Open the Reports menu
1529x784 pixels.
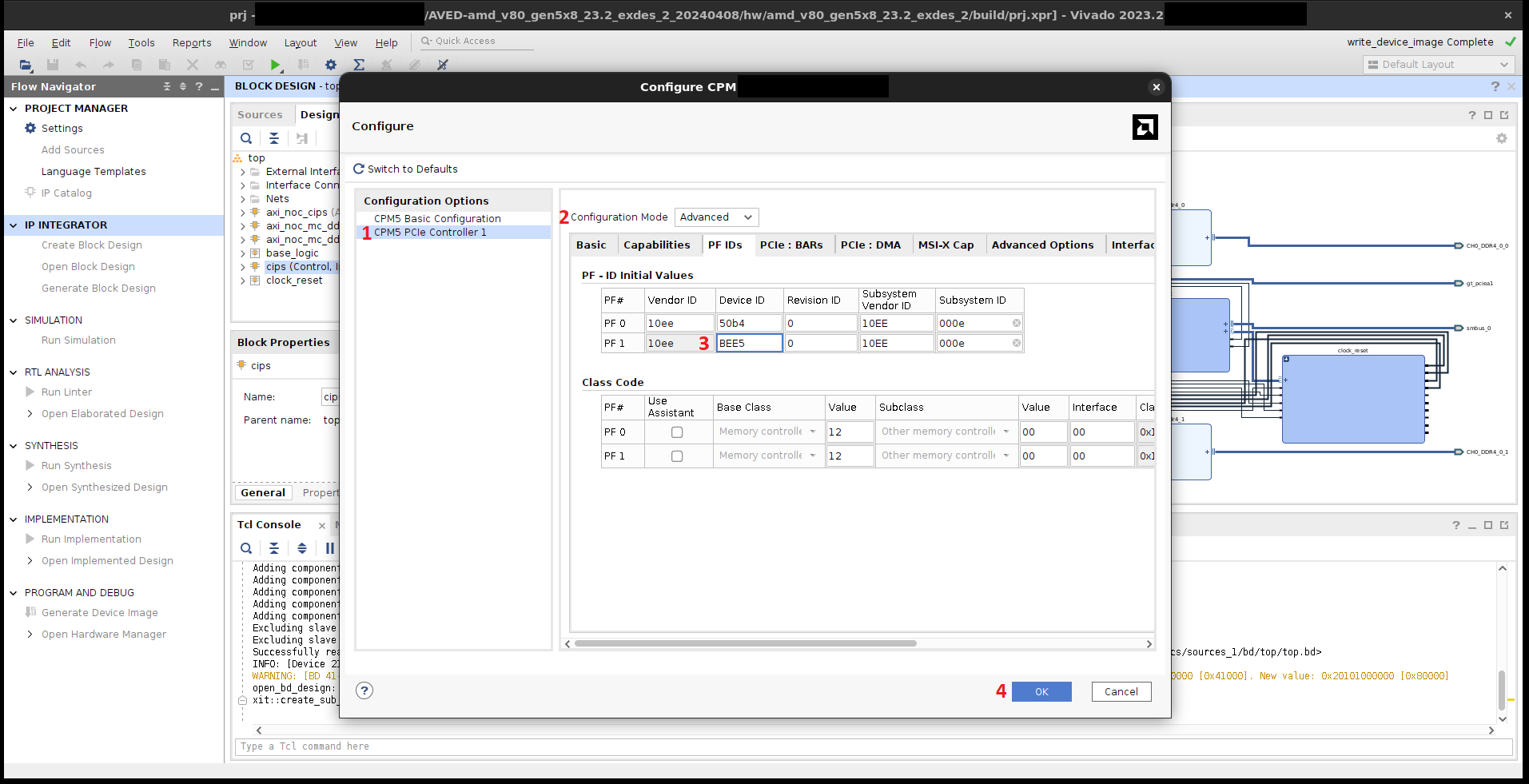coord(191,42)
